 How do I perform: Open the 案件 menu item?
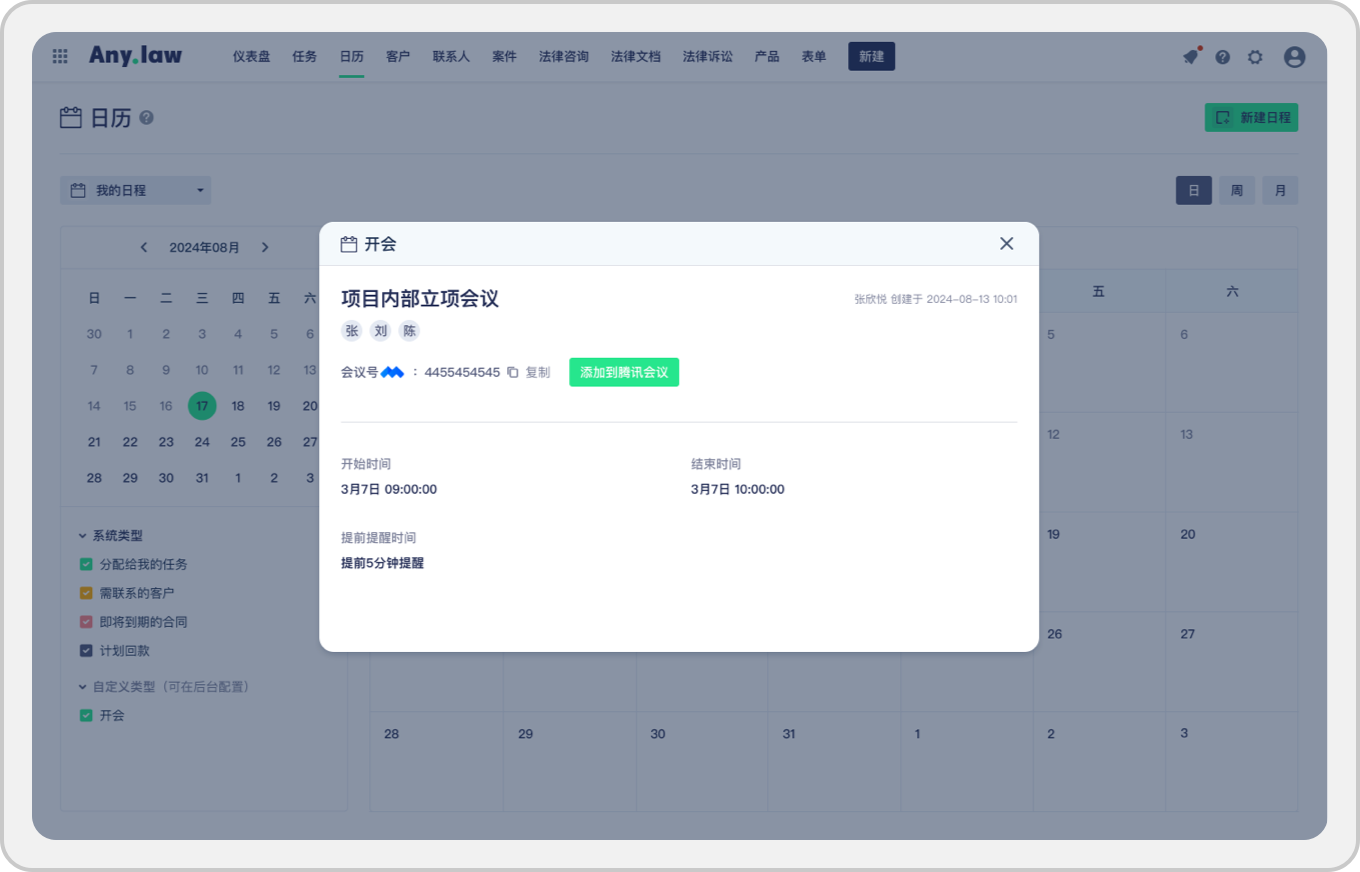coord(504,57)
